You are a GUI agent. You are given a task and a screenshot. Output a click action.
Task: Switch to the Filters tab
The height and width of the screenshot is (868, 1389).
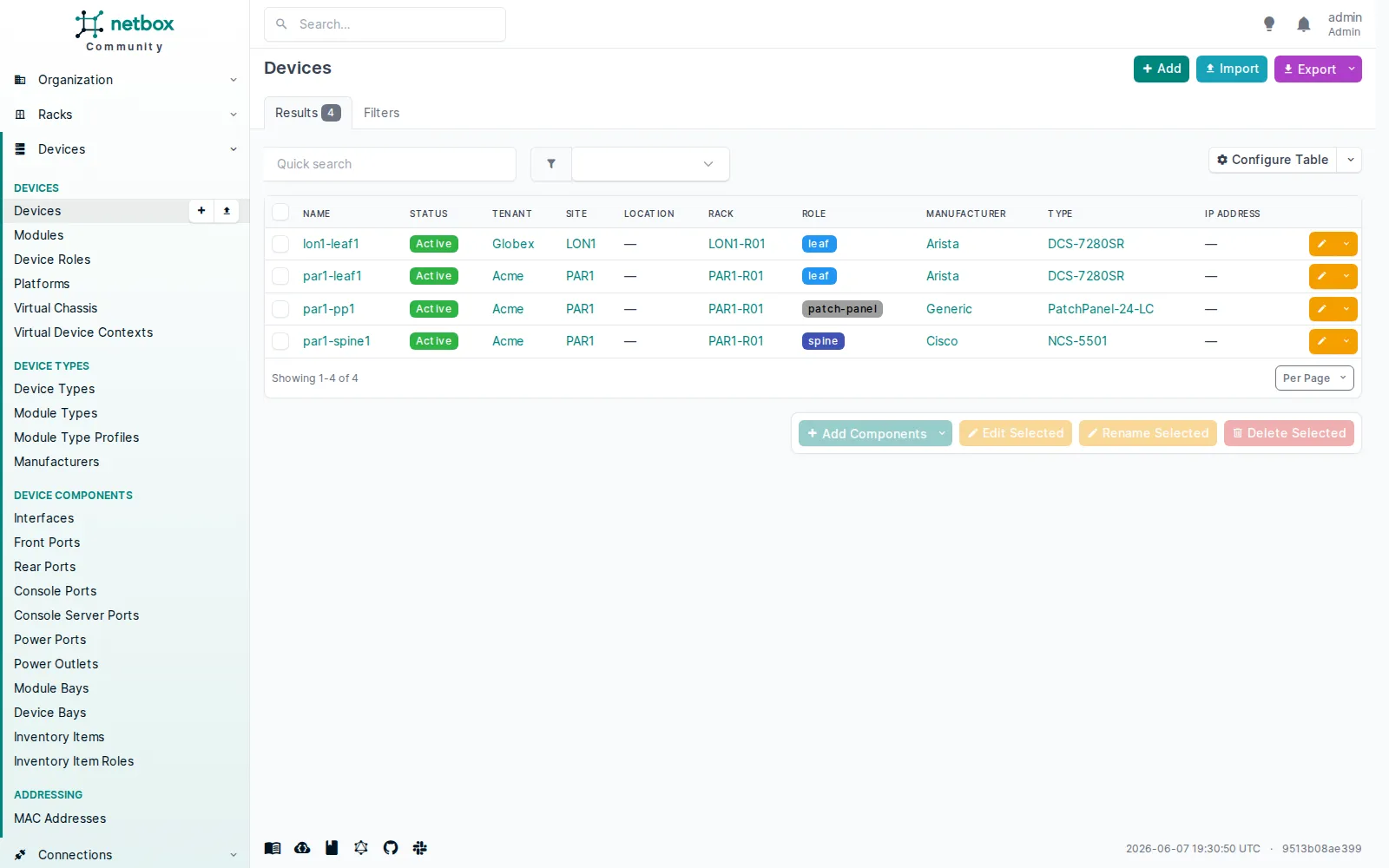381,113
